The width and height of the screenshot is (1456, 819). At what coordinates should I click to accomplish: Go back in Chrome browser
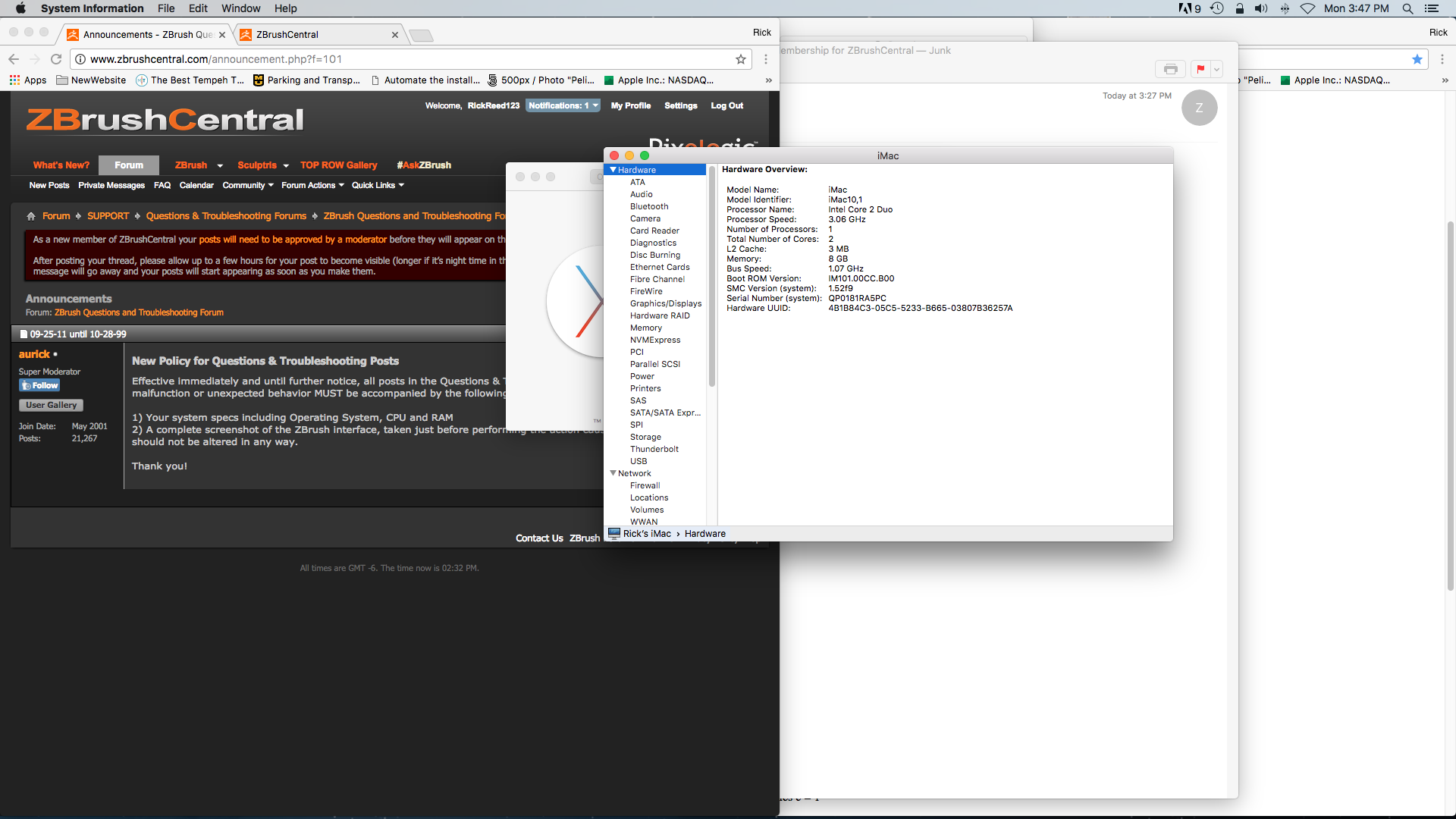14,59
